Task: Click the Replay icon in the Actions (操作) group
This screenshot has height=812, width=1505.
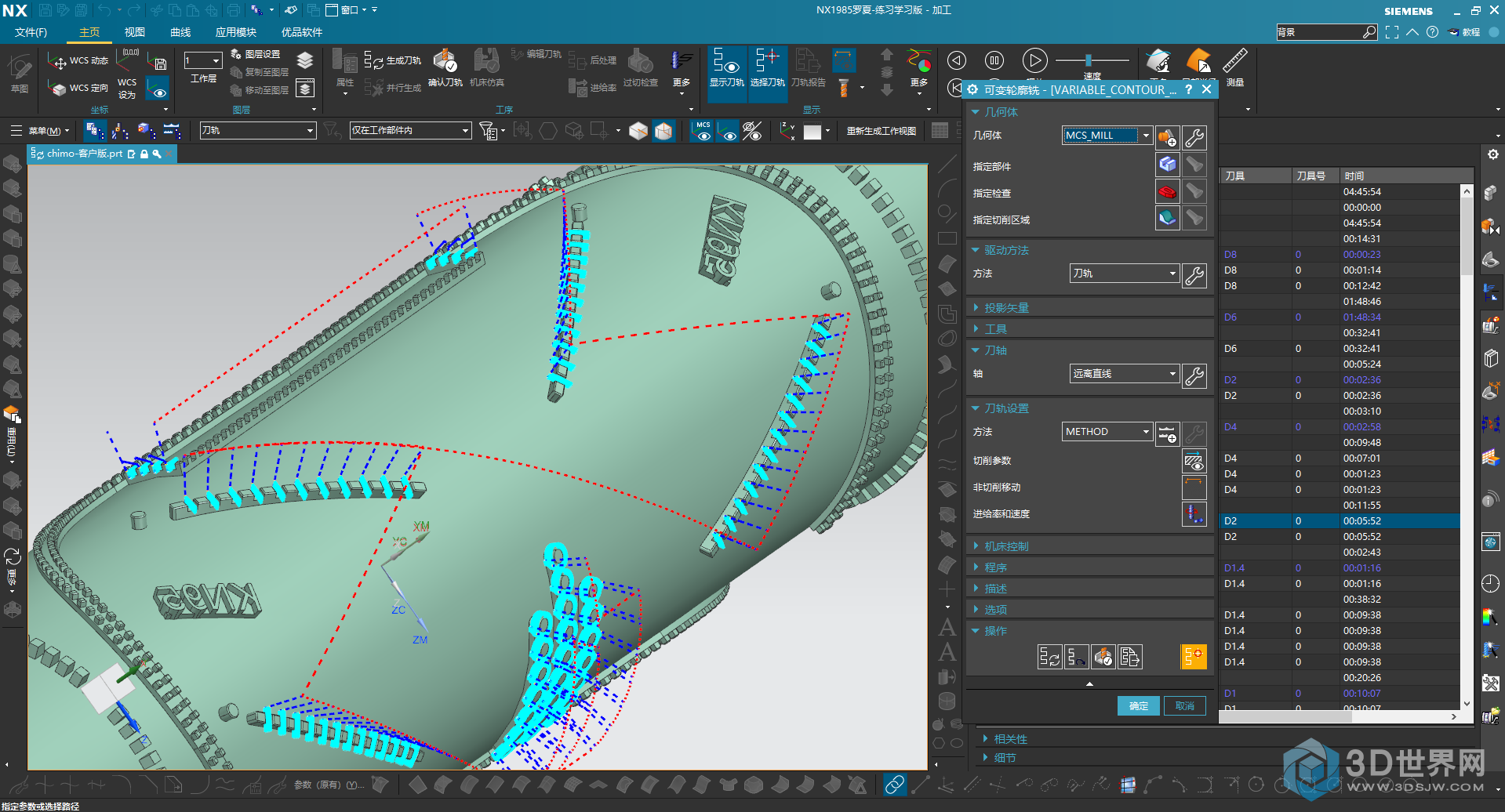Action: pos(1076,657)
